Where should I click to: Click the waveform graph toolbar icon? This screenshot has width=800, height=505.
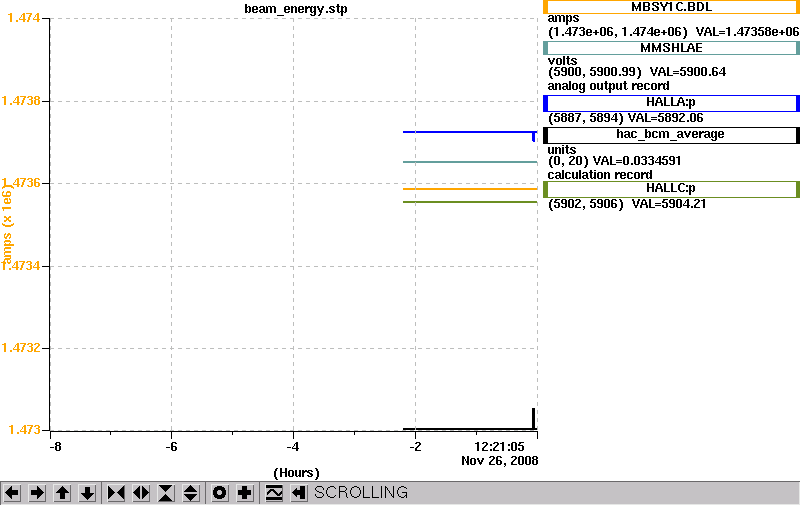coord(274,493)
